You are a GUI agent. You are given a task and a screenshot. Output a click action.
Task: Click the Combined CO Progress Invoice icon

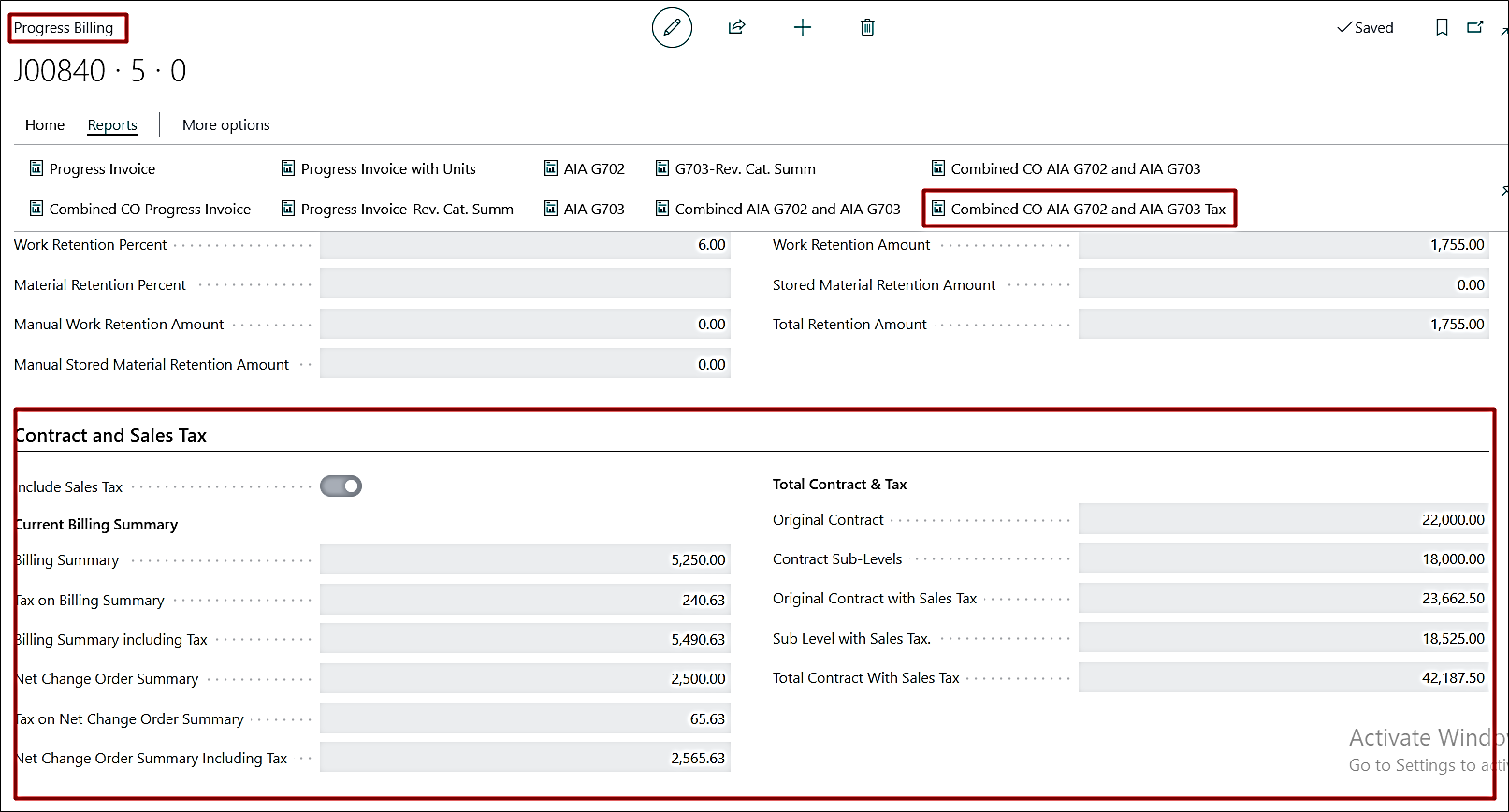point(36,209)
